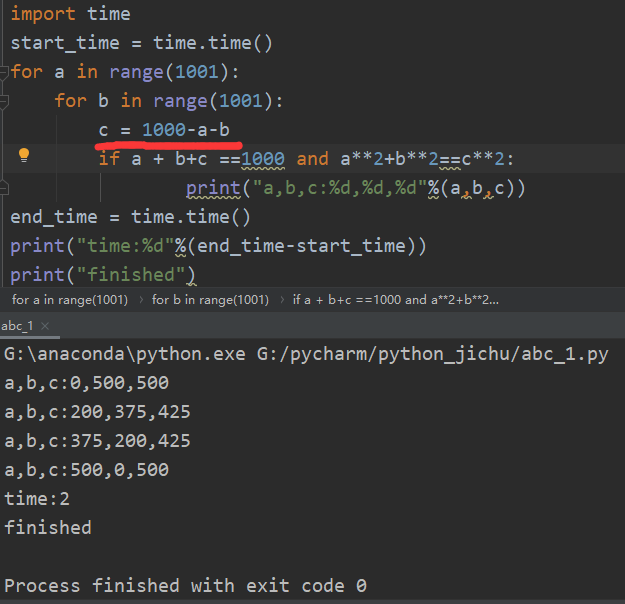Image resolution: width=625 pixels, height=604 pixels.
Task: Click the print("time:%d"...) code line
Action: coord(218,246)
